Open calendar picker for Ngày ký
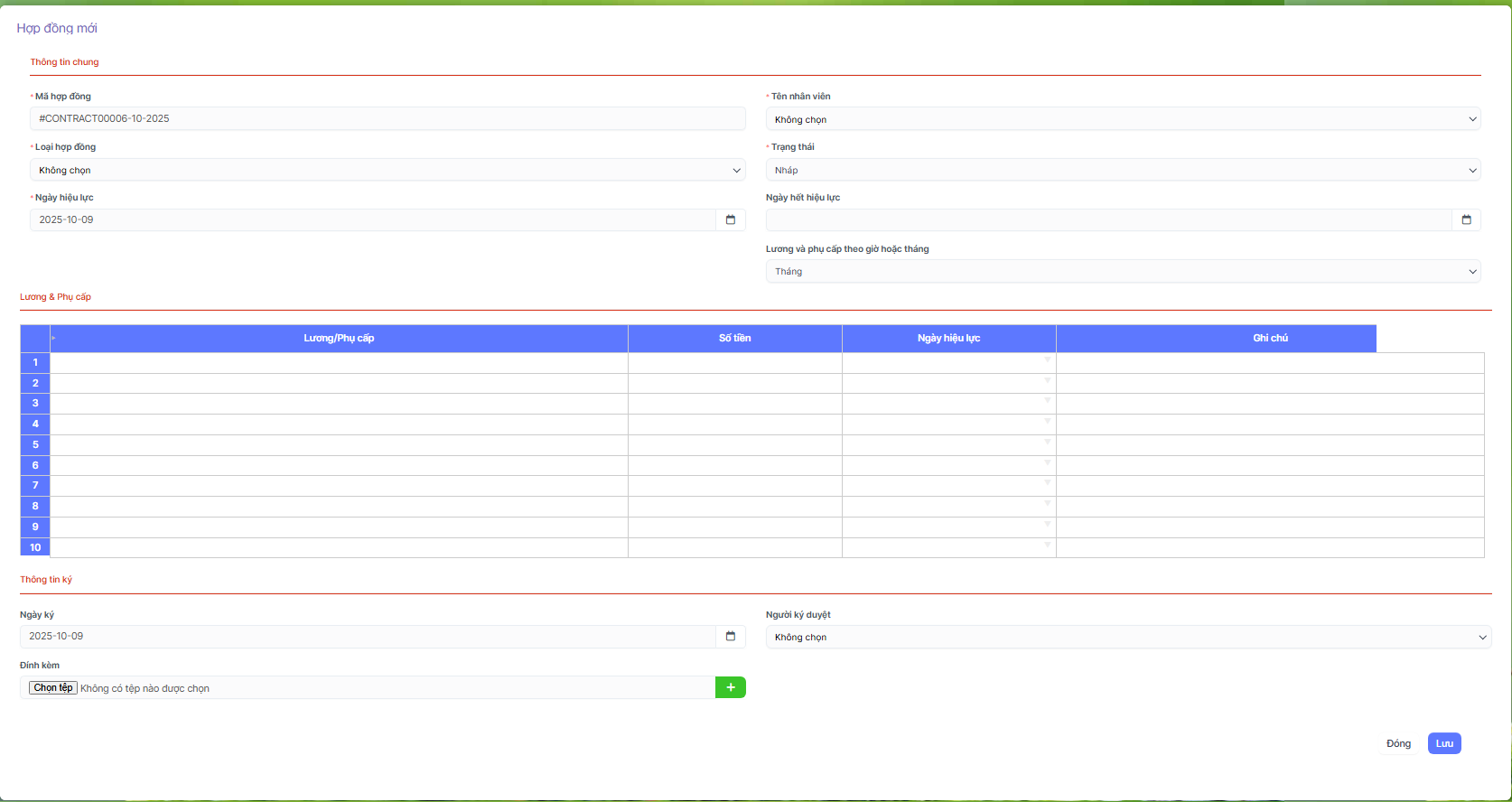This screenshot has height=802, width=1512. click(731, 636)
